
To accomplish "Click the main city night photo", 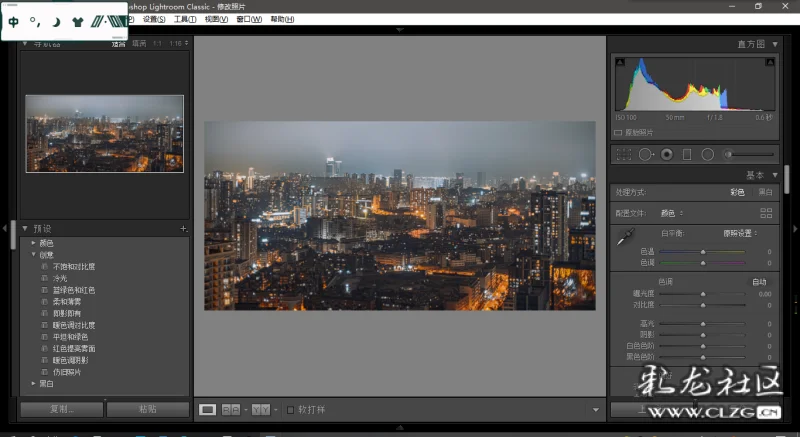I will click(x=400, y=216).
